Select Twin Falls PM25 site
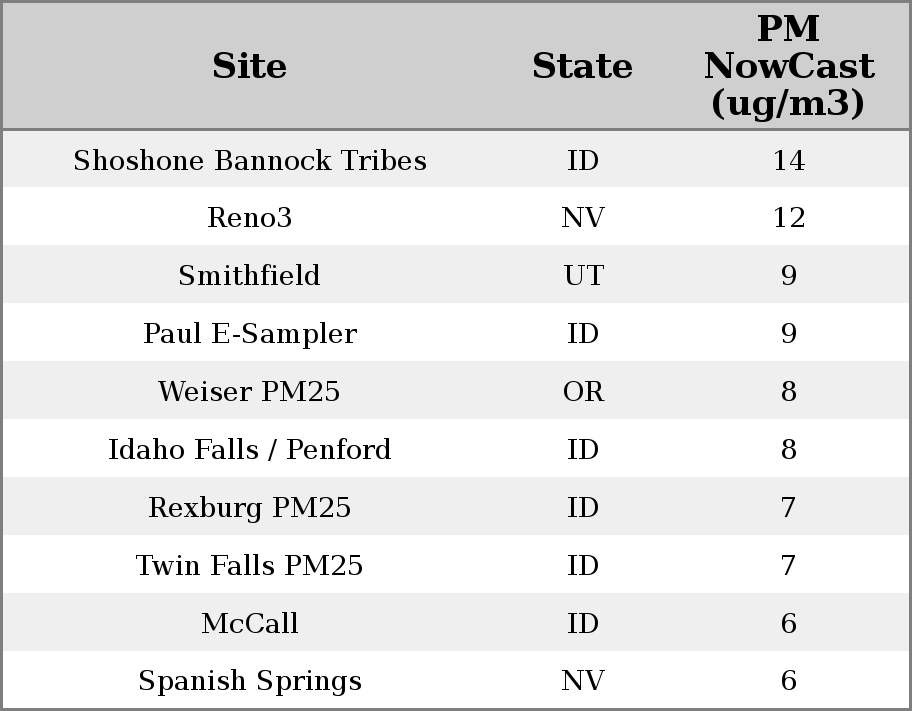 250,566
